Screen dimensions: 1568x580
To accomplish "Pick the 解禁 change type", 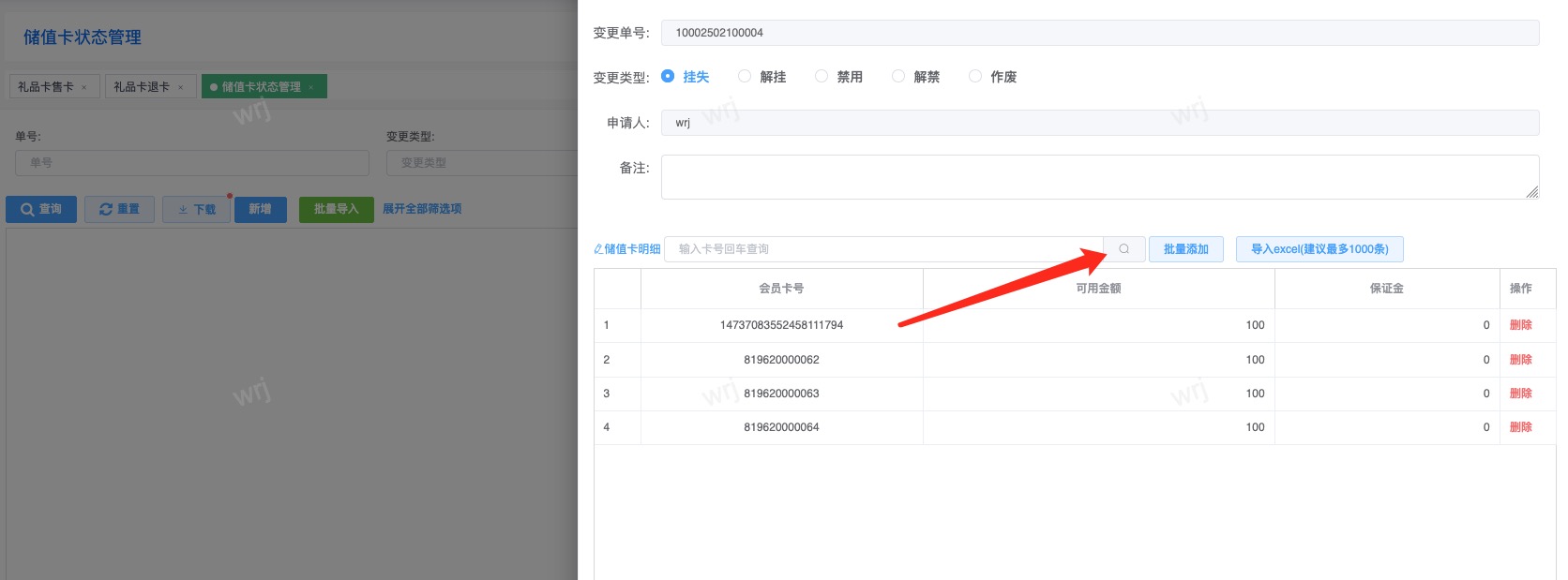I will (898, 77).
